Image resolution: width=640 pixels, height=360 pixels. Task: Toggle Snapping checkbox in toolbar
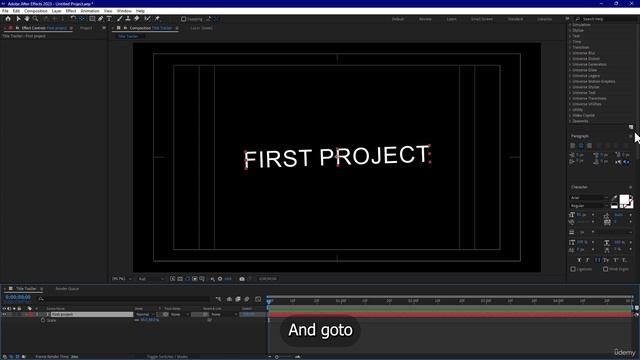click(x=184, y=19)
